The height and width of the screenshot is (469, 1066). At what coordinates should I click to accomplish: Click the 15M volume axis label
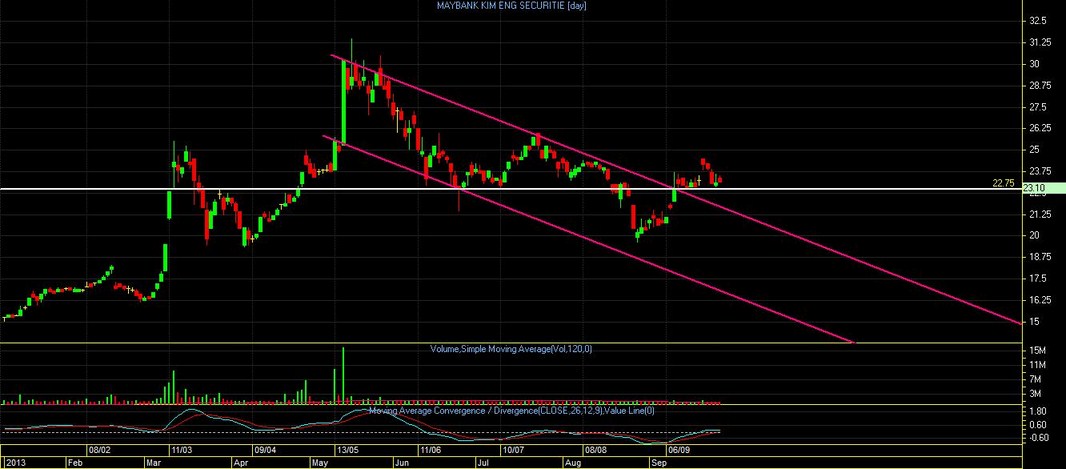pos(1037,351)
